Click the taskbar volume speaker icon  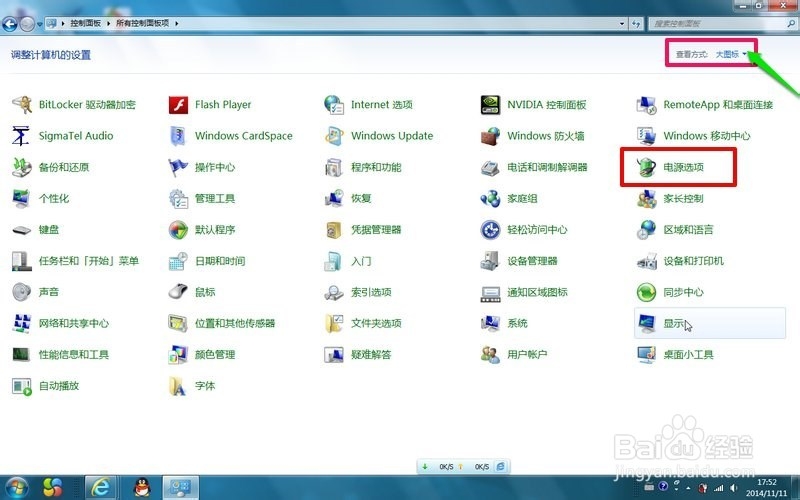point(733,487)
